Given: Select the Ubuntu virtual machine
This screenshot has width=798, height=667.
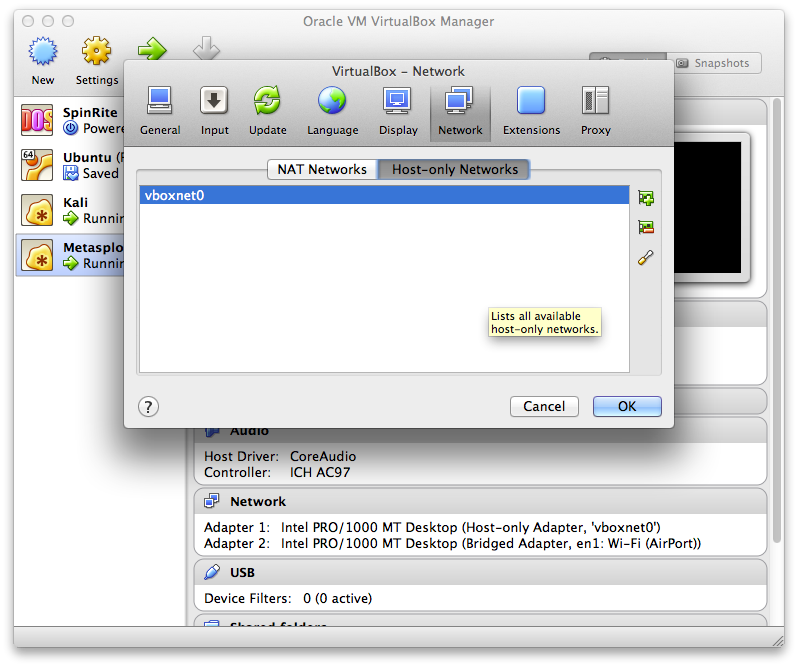Looking at the screenshot, I should pyautogui.click(x=70, y=165).
